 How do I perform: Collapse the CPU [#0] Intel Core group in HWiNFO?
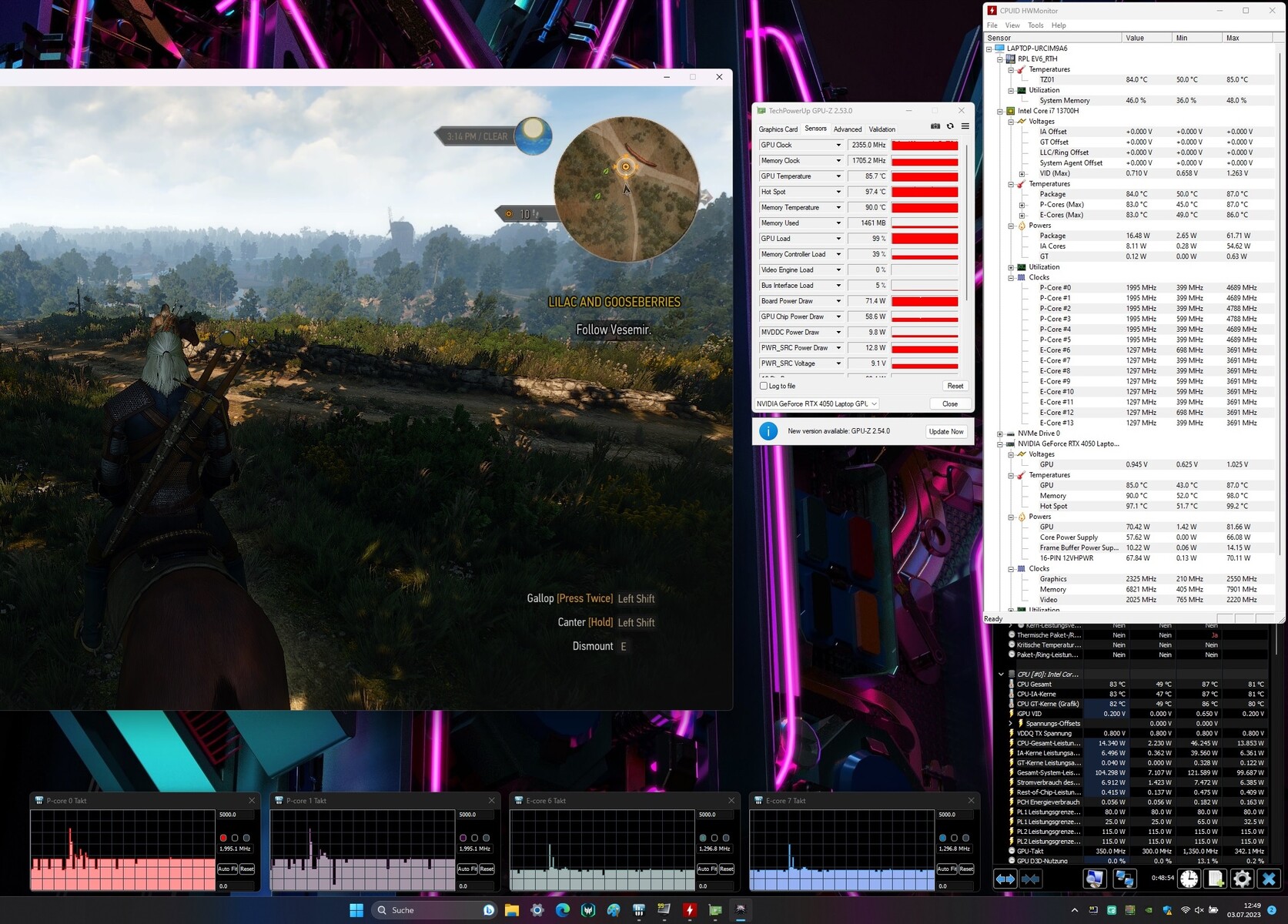coord(1001,675)
